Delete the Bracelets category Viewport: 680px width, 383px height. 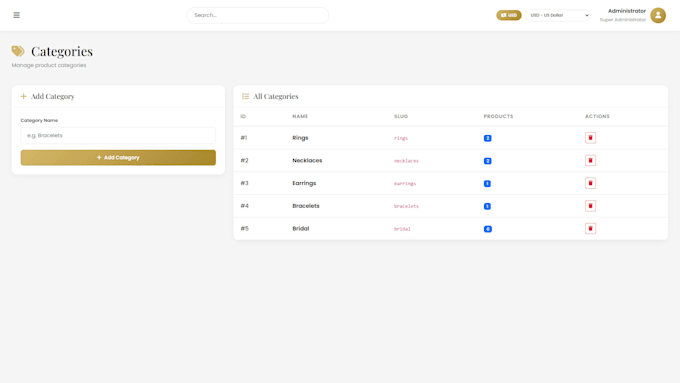tap(590, 206)
